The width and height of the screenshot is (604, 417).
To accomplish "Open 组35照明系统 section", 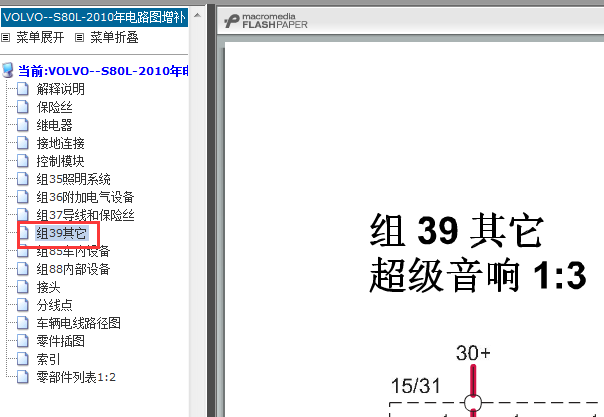I will coord(73,179).
